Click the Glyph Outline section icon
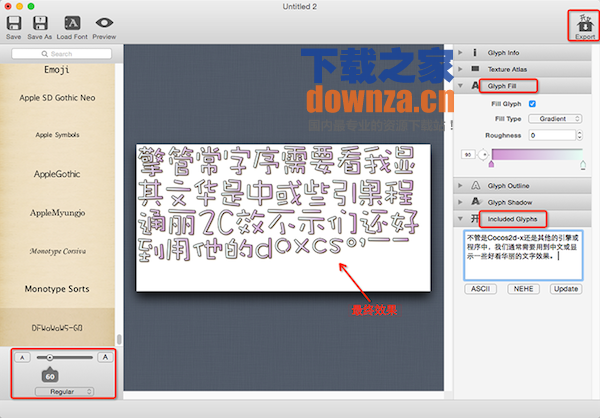Image resolution: width=600 pixels, height=418 pixels. click(475, 186)
